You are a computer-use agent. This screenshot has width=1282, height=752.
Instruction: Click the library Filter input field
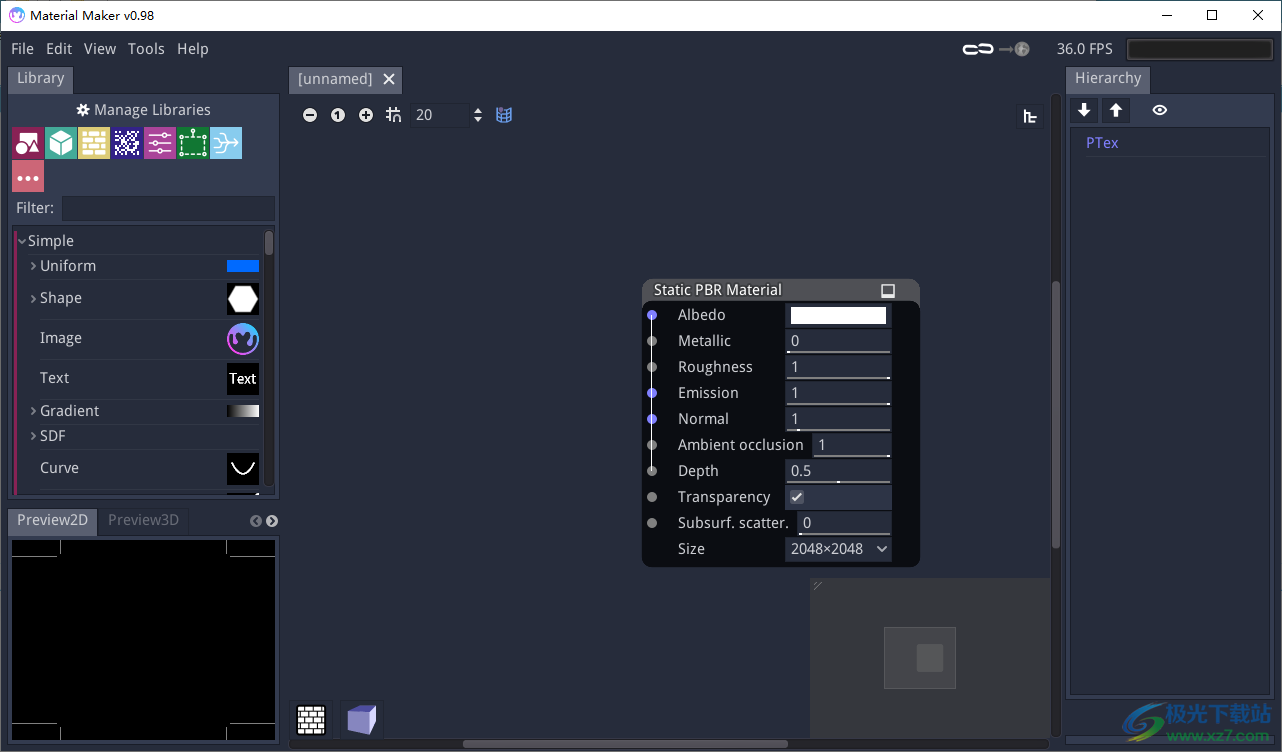[x=168, y=208]
